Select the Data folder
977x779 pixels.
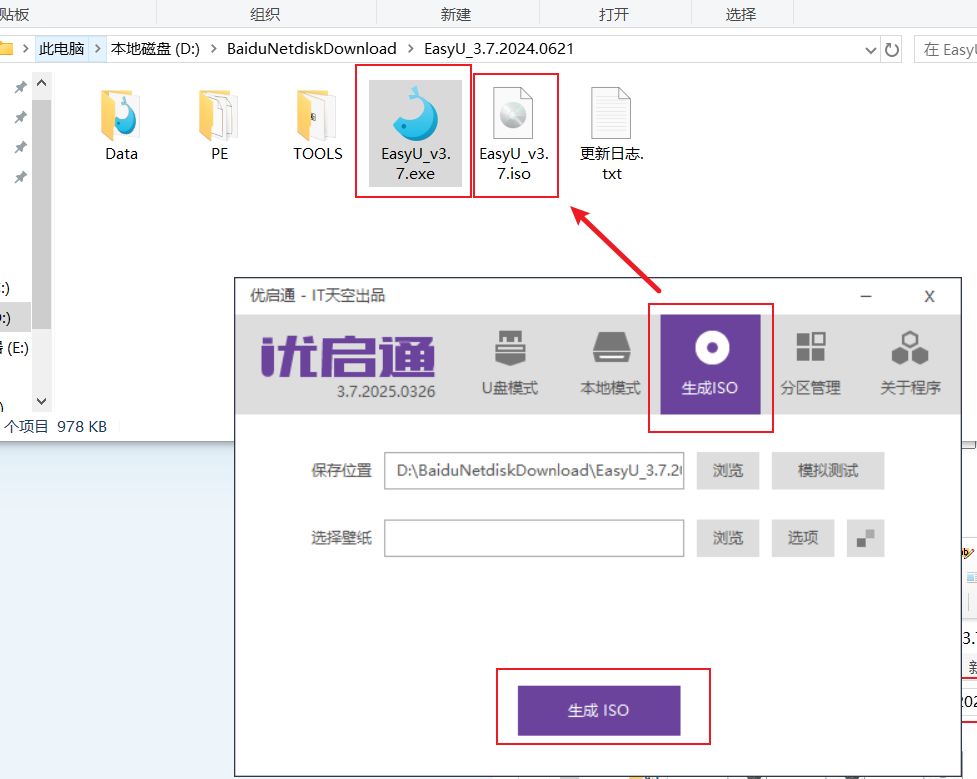point(121,127)
